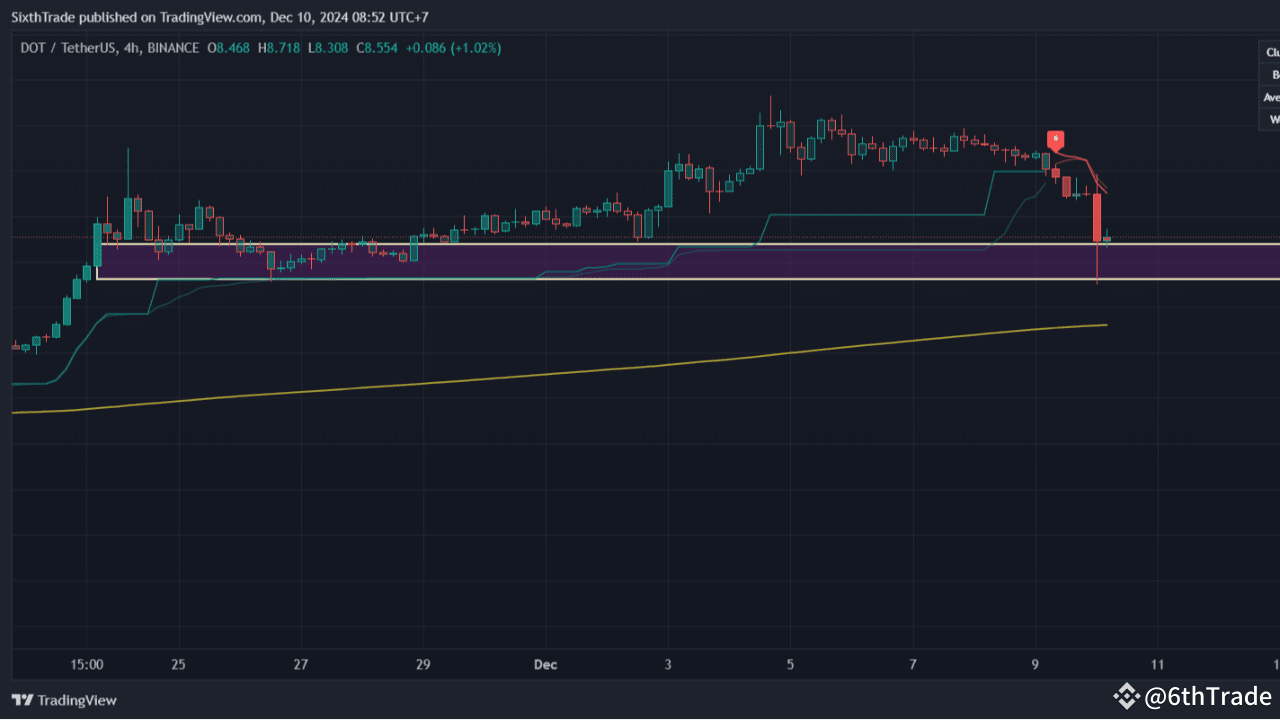Screen dimensions: 1280x720
Task: Click the BINANCE exchange label
Action: click(x=172, y=47)
